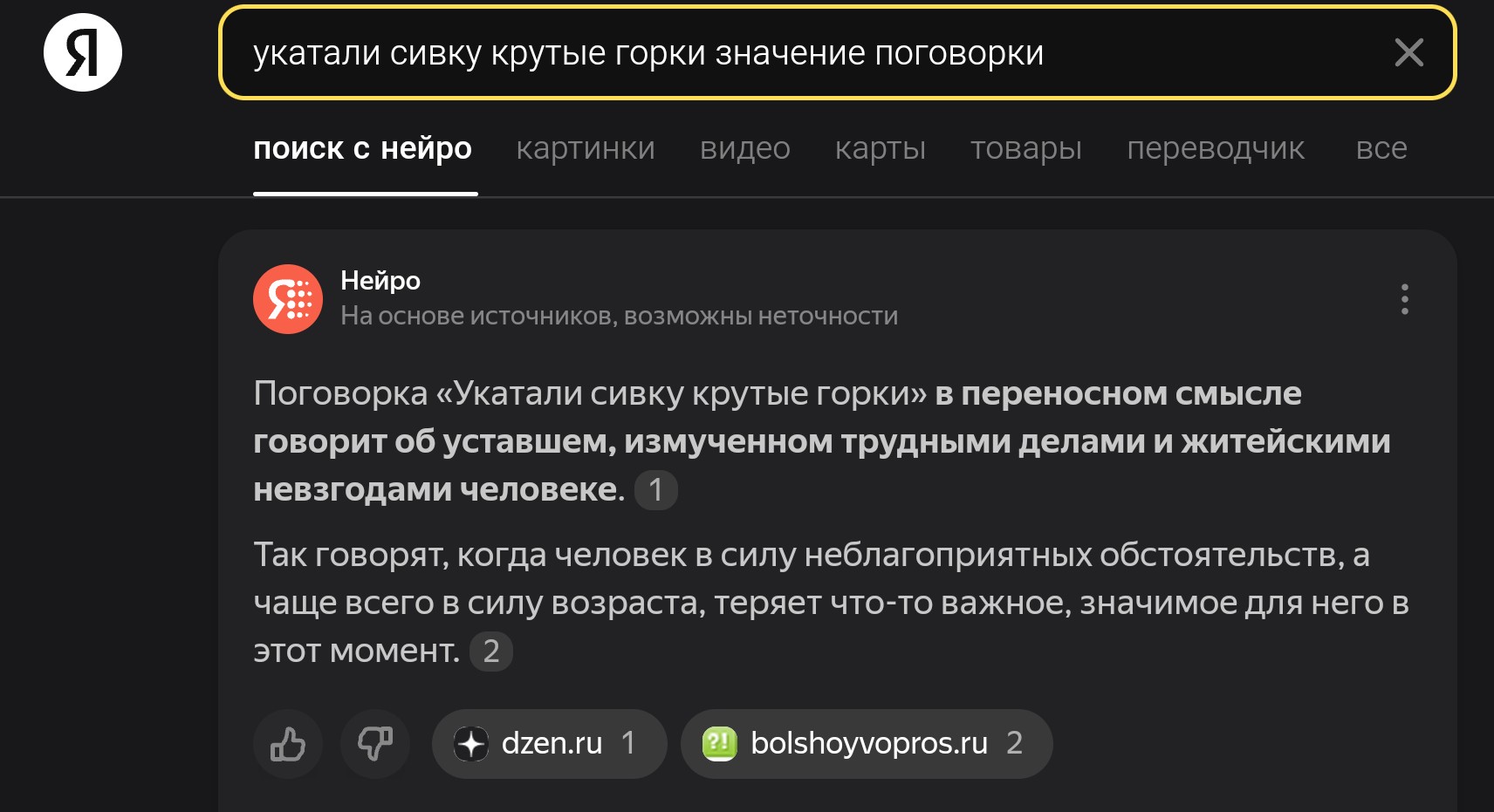
Task: Expand the 'все' services menu
Action: pos(1381,148)
